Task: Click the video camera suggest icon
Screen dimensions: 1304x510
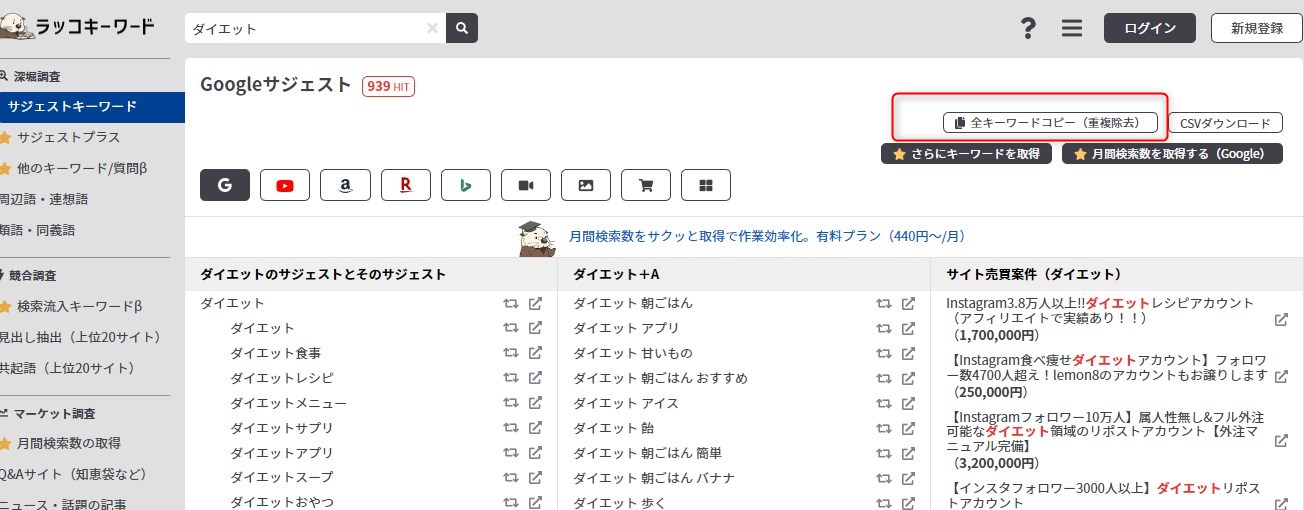Action: tap(525, 185)
